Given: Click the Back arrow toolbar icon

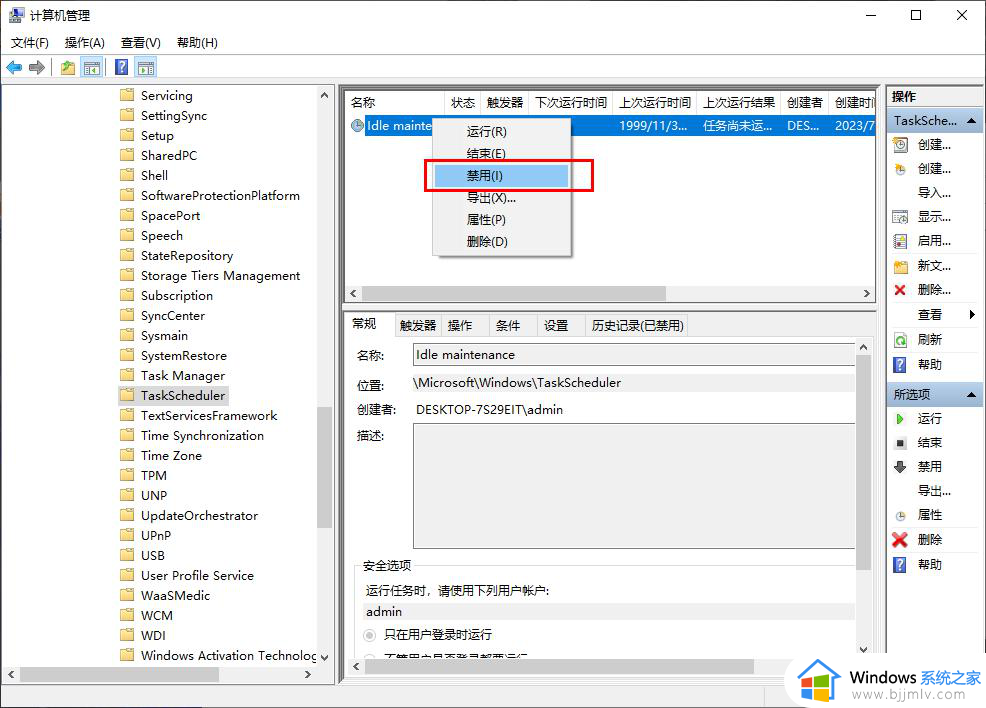Looking at the screenshot, I should (14, 67).
